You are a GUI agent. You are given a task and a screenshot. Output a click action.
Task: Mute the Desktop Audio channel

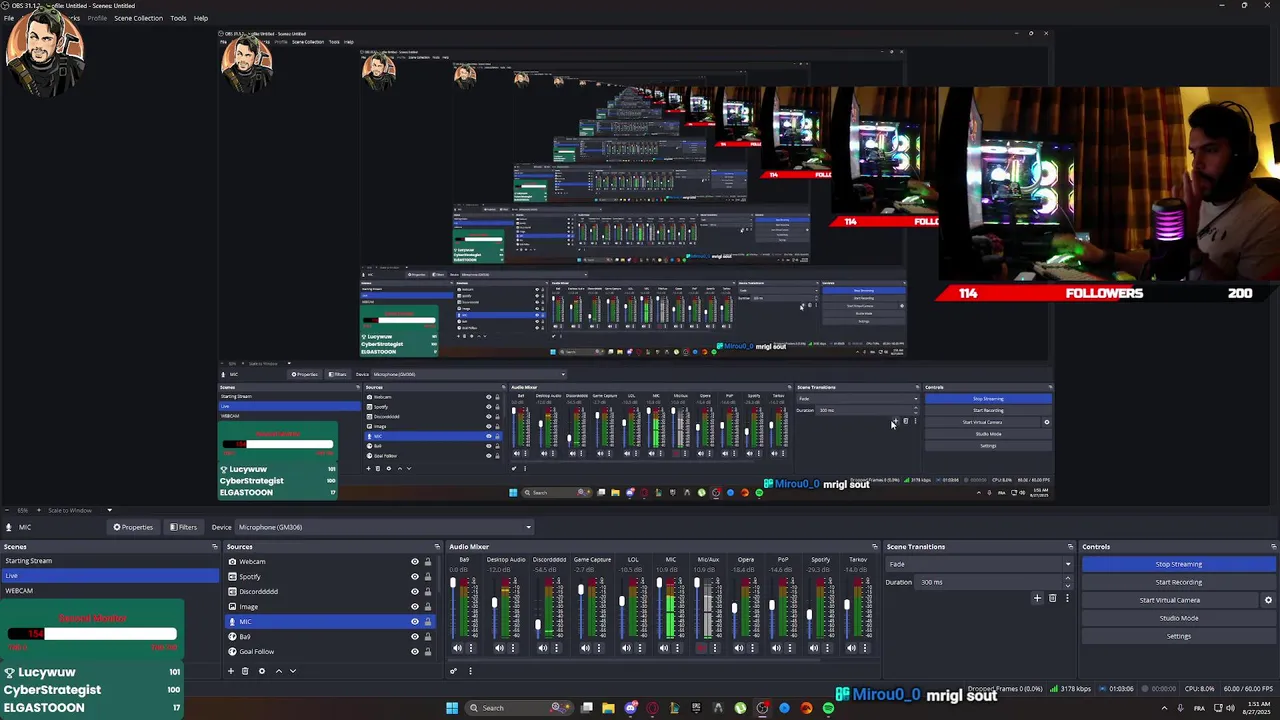pyautogui.click(x=501, y=648)
